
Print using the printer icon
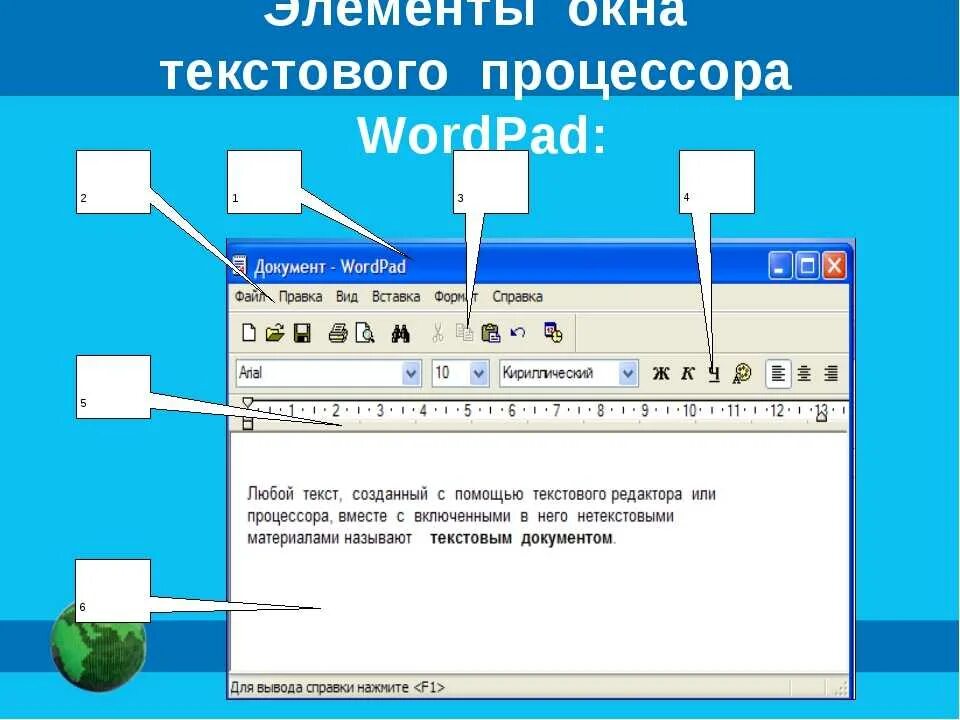(338, 332)
